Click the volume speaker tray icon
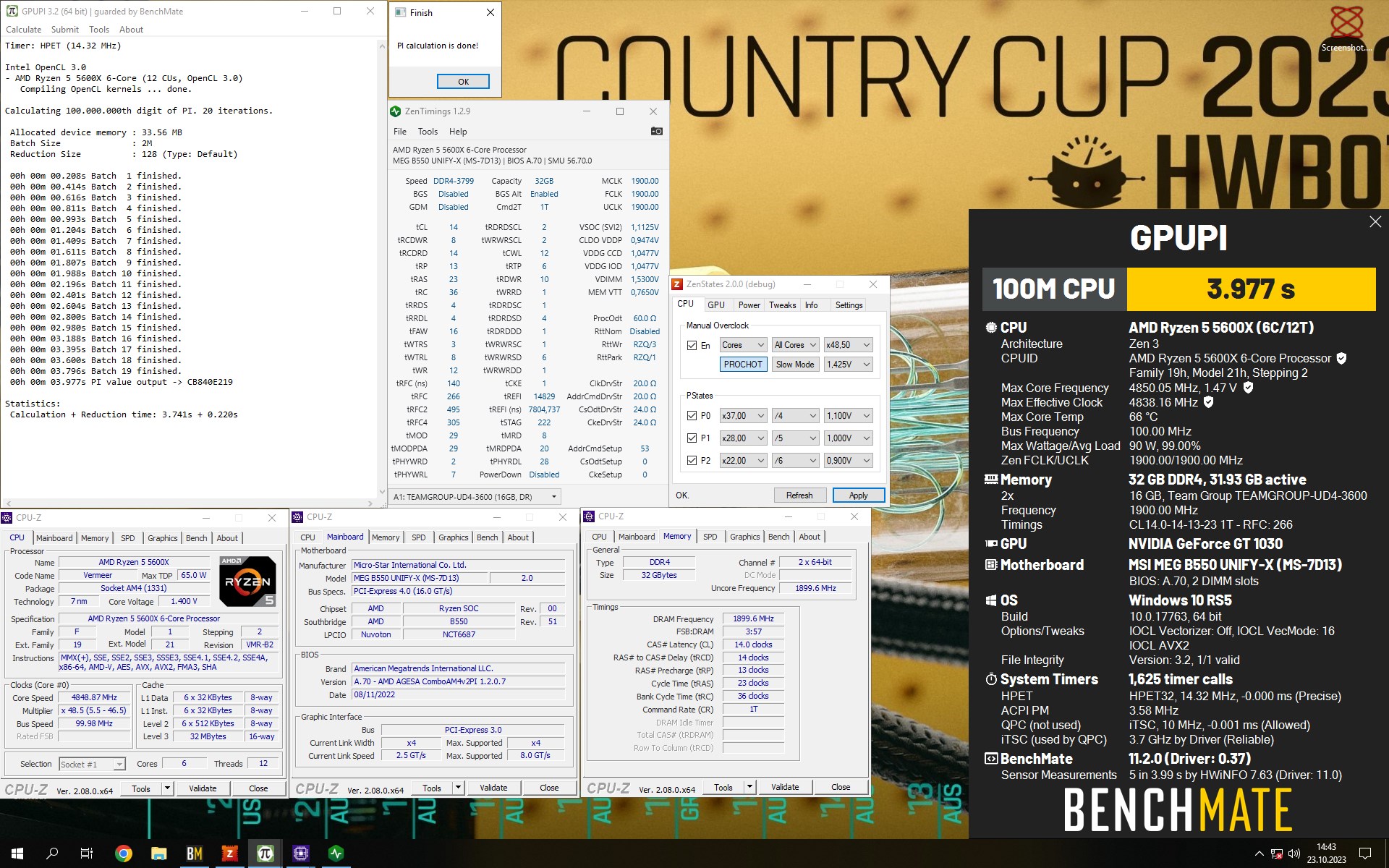 [1294, 854]
